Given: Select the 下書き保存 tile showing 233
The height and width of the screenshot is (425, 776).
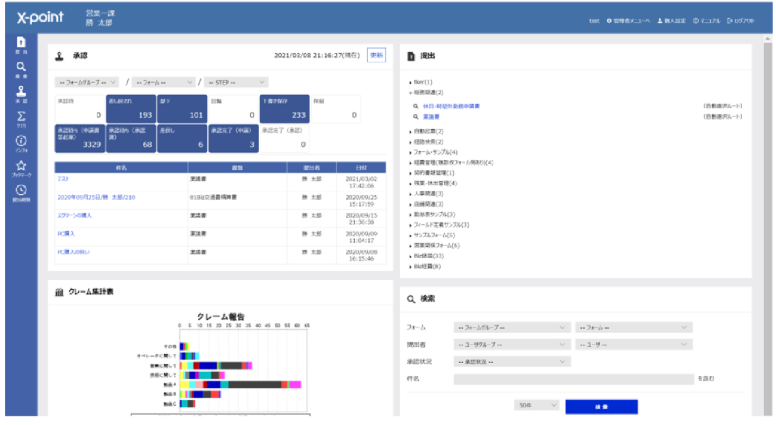Looking at the screenshot, I should 285,109.
